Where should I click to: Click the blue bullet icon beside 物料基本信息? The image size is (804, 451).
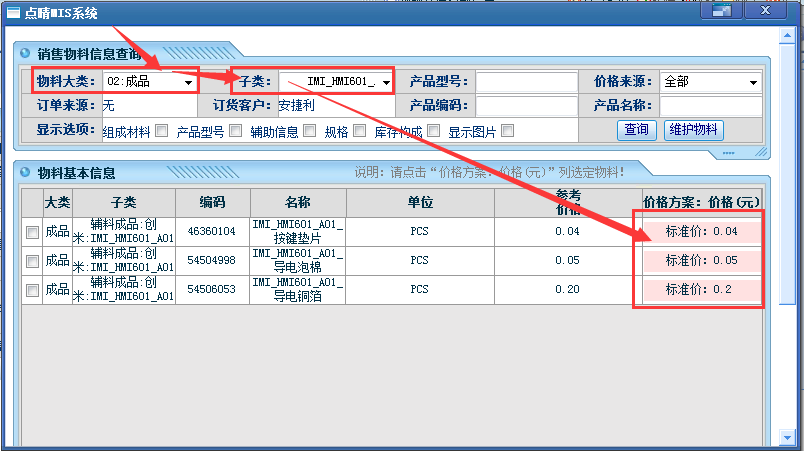point(25,172)
